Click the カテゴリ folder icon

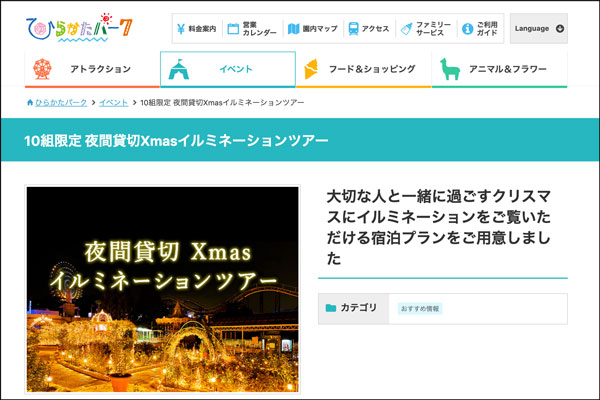click(x=330, y=308)
